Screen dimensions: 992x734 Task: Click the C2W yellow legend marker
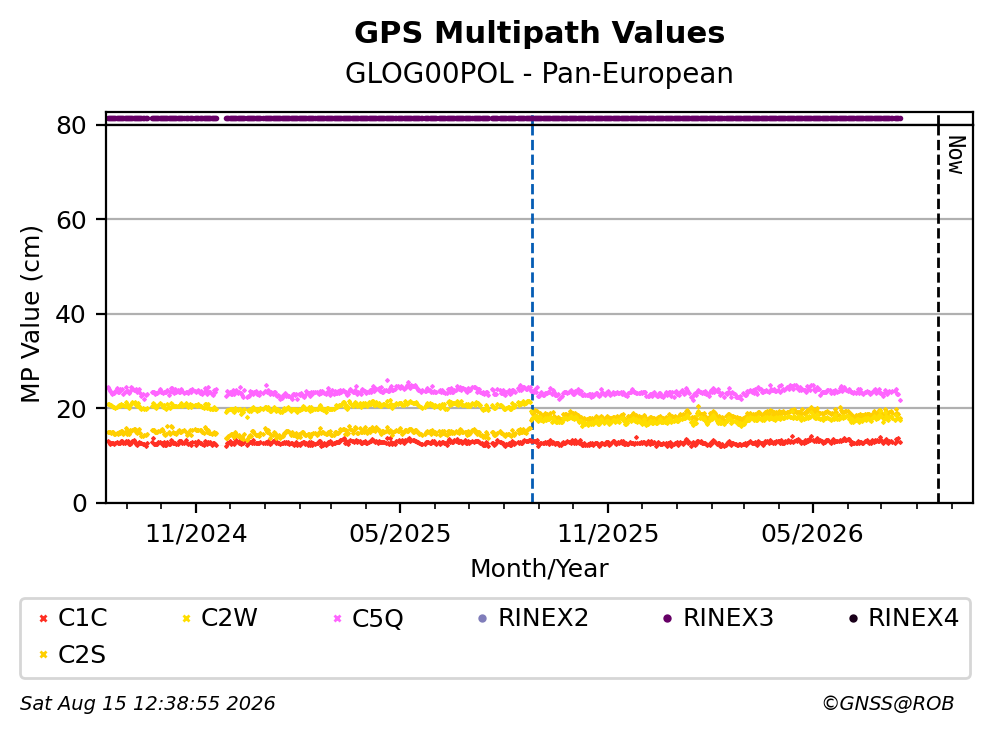tap(187, 618)
